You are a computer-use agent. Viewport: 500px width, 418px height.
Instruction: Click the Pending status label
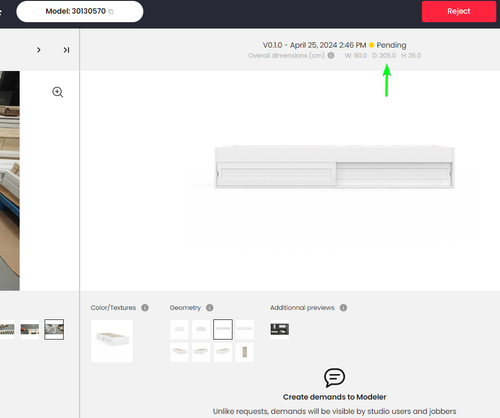391,45
